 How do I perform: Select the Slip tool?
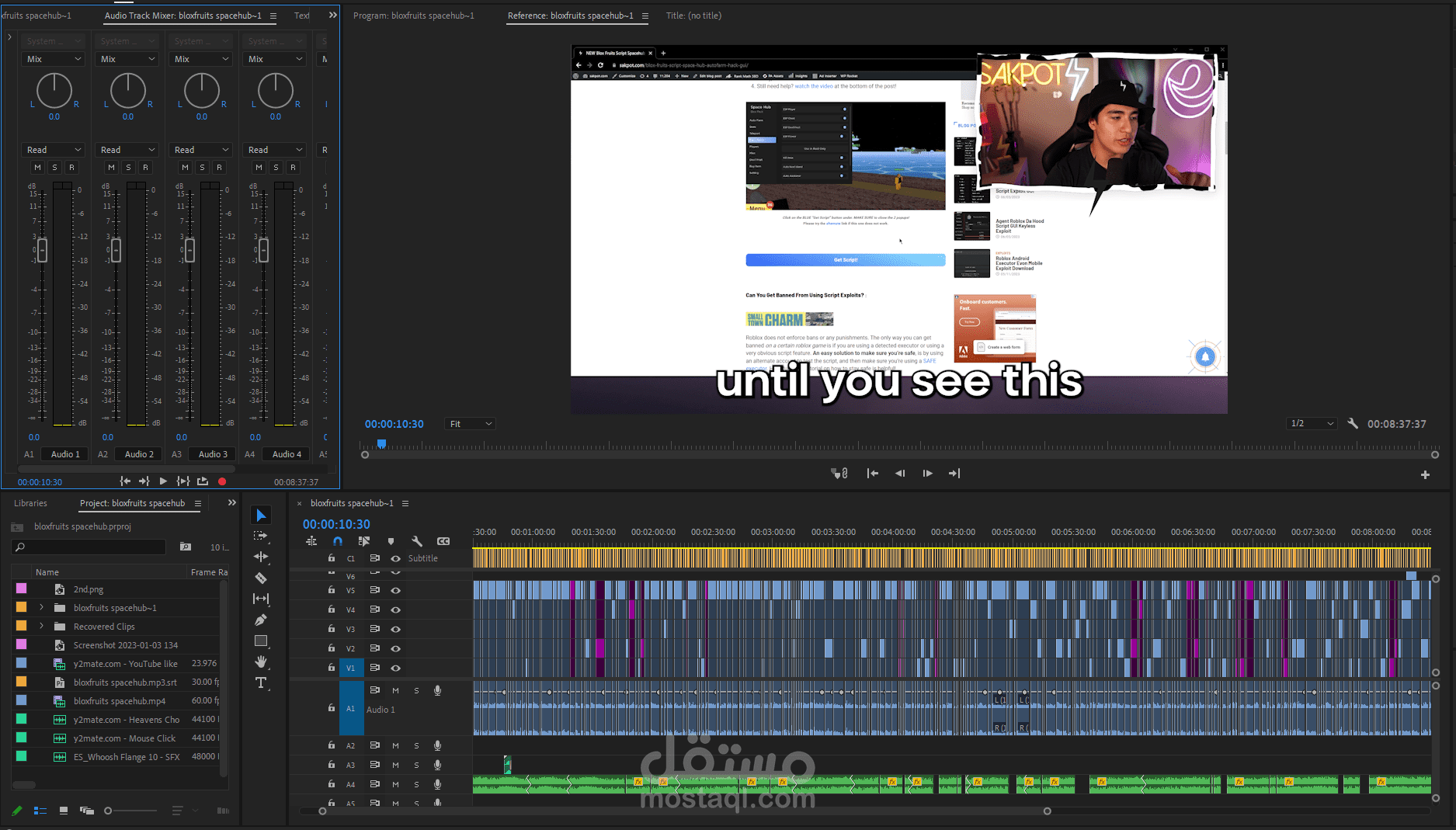[x=261, y=599]
